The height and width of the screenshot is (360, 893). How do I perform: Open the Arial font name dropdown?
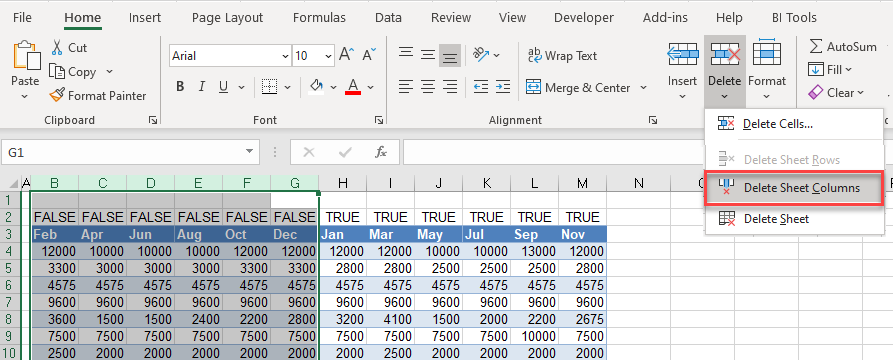[x=285, y=56]
